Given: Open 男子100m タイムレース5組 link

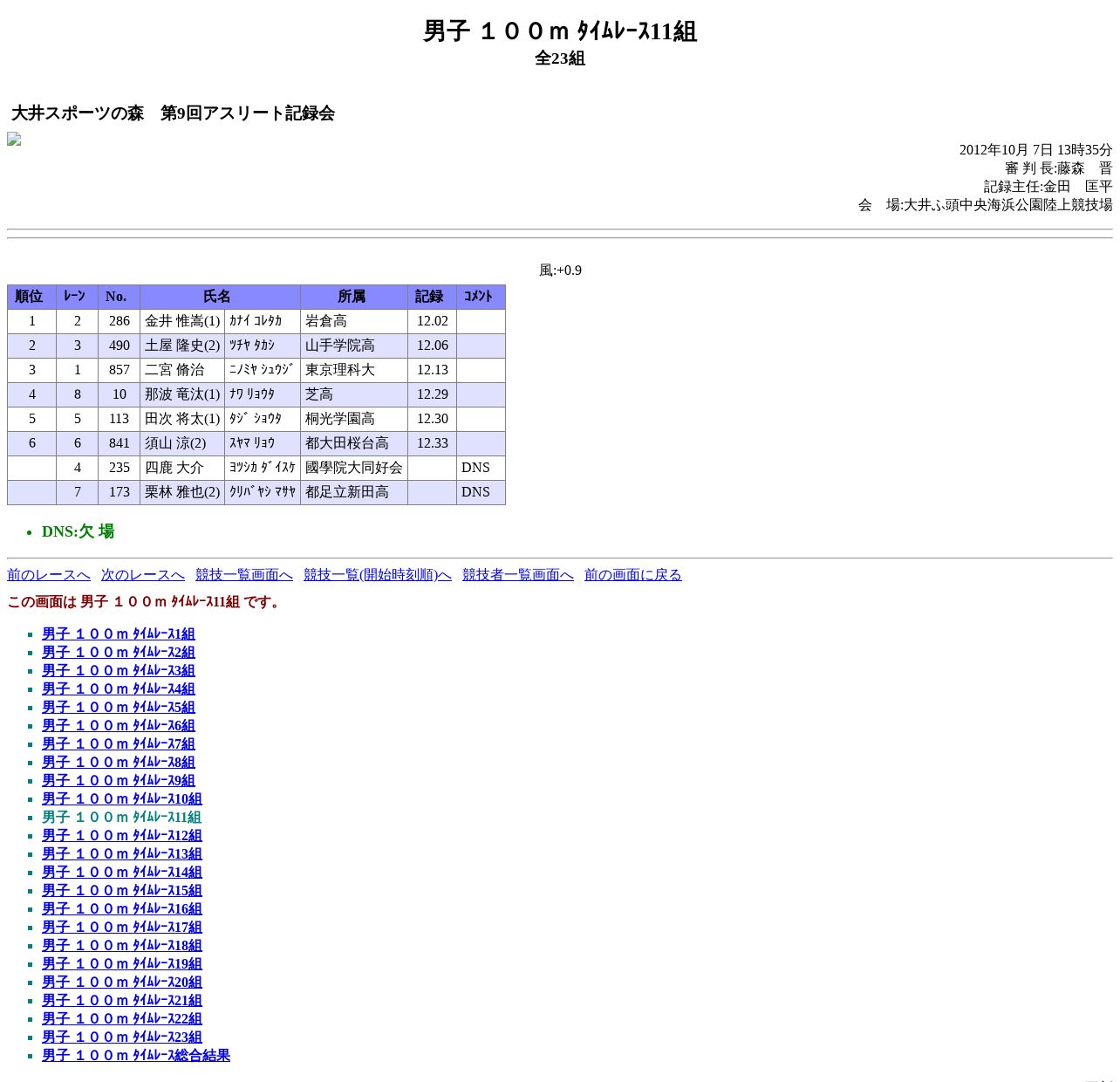Looking at the screenshot, I should (119, 708).
